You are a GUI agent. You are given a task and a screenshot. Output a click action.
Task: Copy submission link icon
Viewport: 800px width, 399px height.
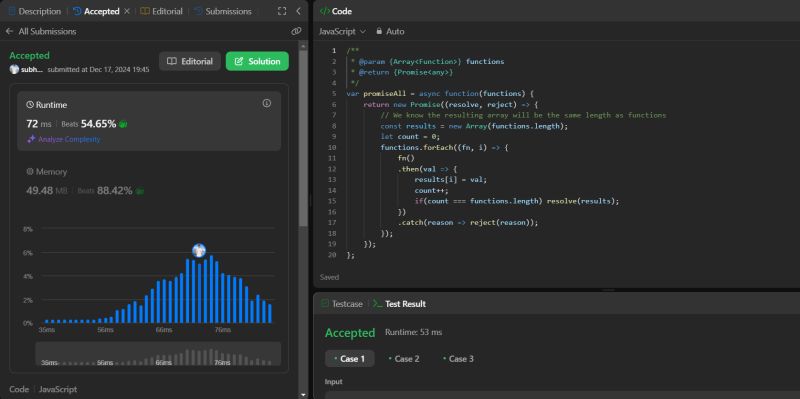click(296, 31)
